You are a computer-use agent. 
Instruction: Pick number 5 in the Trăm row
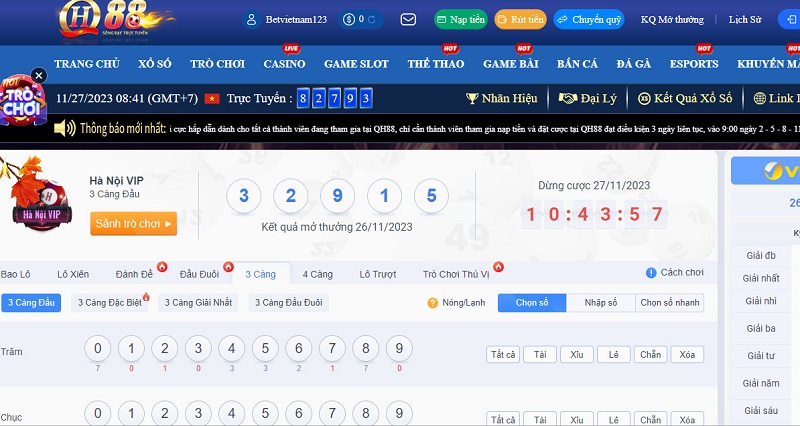pos(265,349)
